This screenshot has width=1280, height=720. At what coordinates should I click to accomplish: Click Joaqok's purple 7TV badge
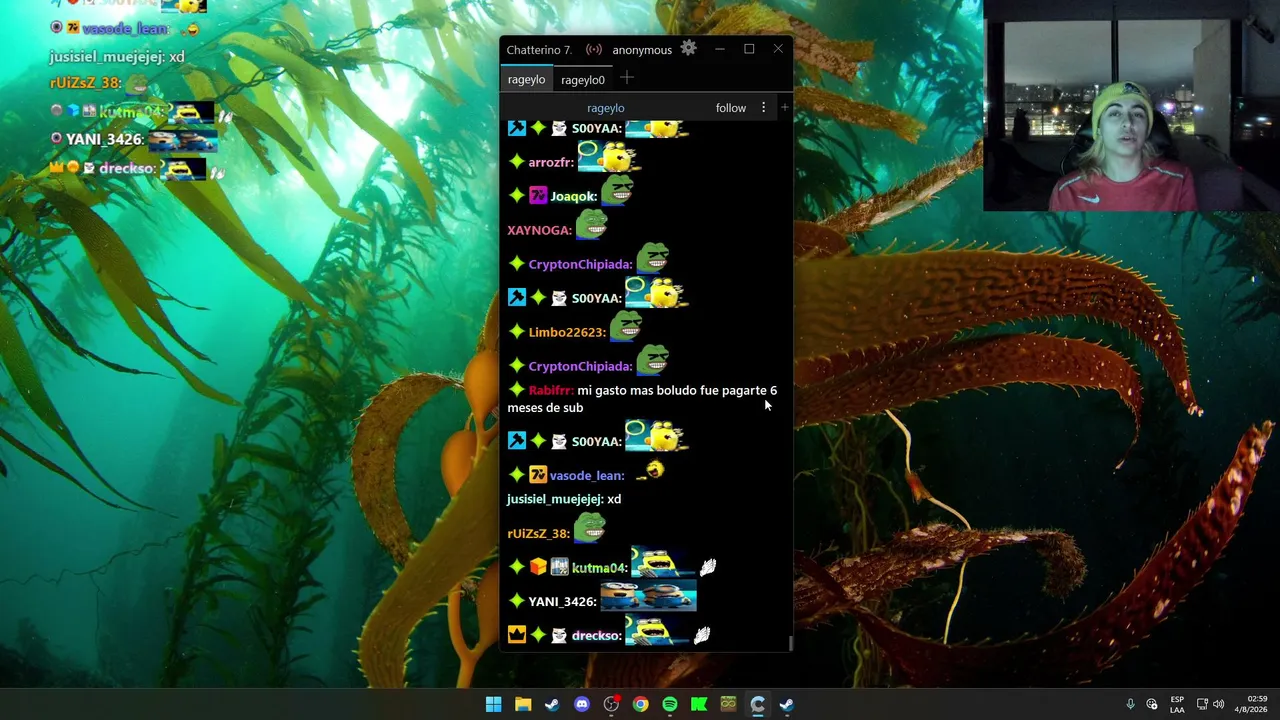(x=538, y=196)
